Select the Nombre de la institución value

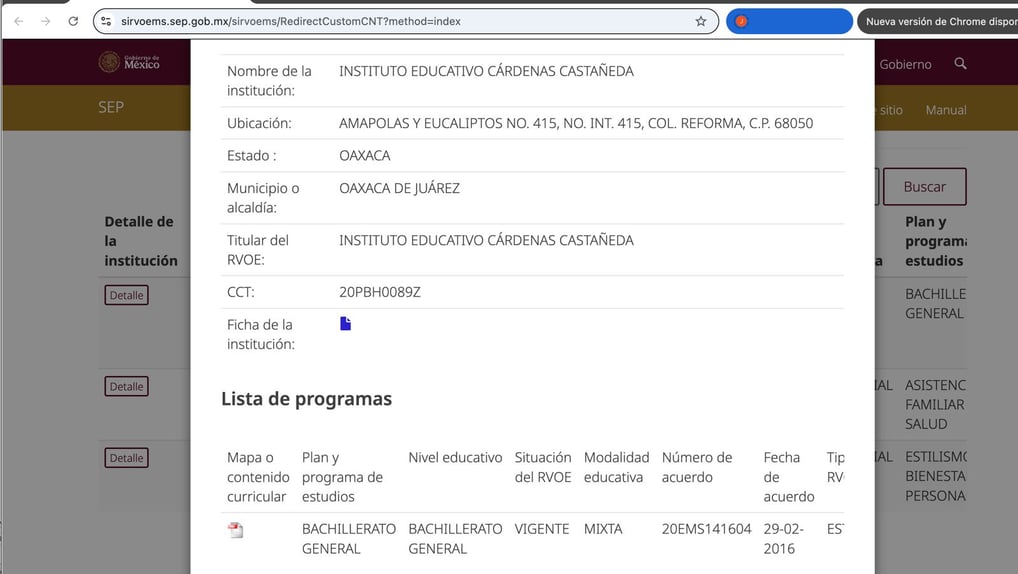tap(486, 71)
